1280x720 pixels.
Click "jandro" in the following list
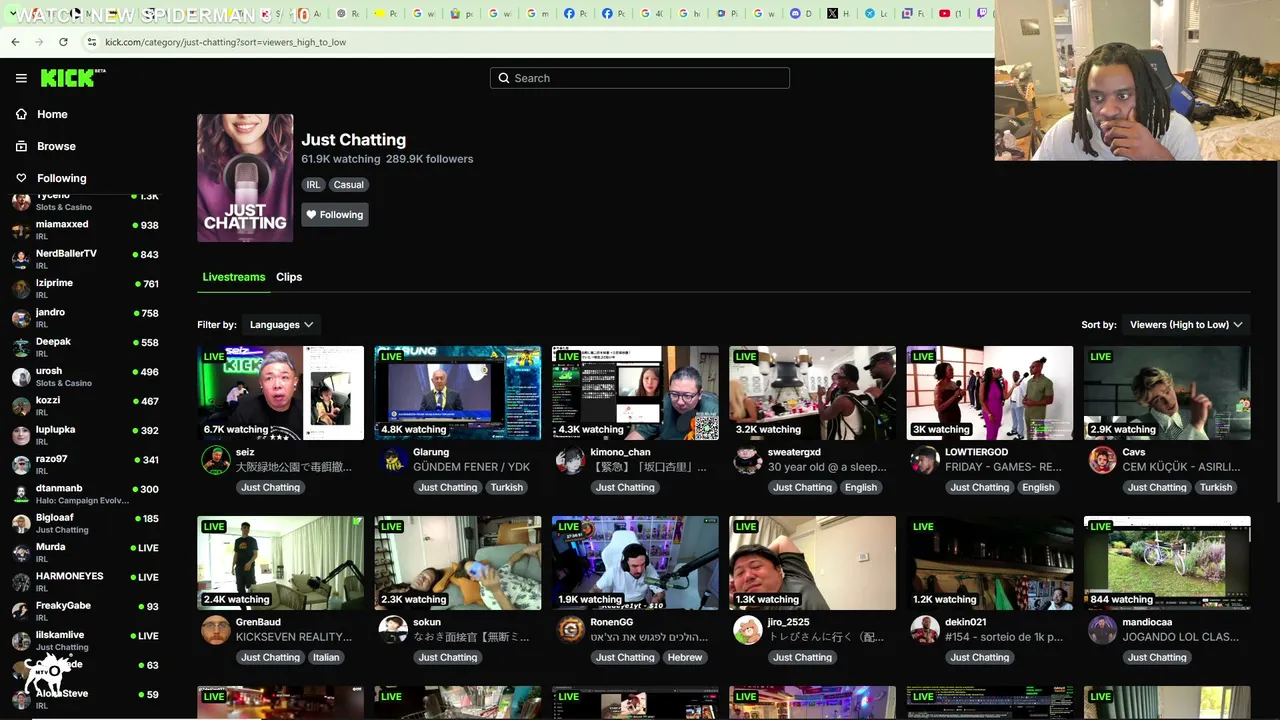point(50,312)
